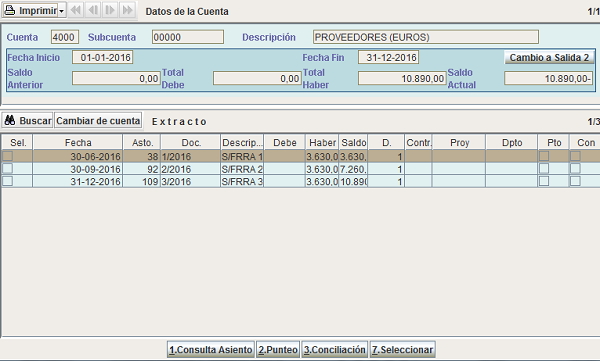Check Sel. box for 30-09-2016 row
The image size is (600, 361).
(x=8, y=168)
